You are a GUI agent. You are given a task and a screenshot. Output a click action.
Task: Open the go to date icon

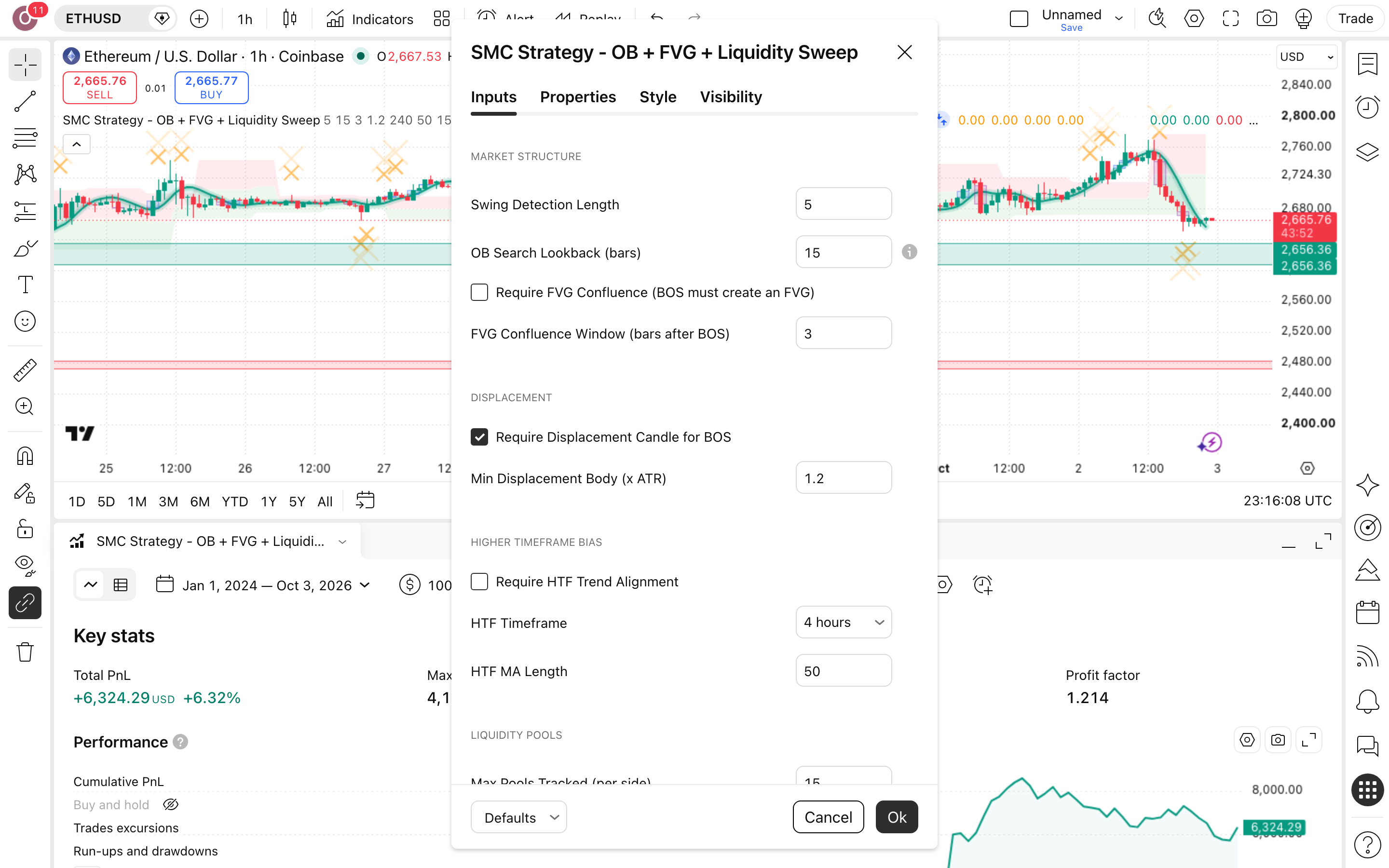click(365, 501)
